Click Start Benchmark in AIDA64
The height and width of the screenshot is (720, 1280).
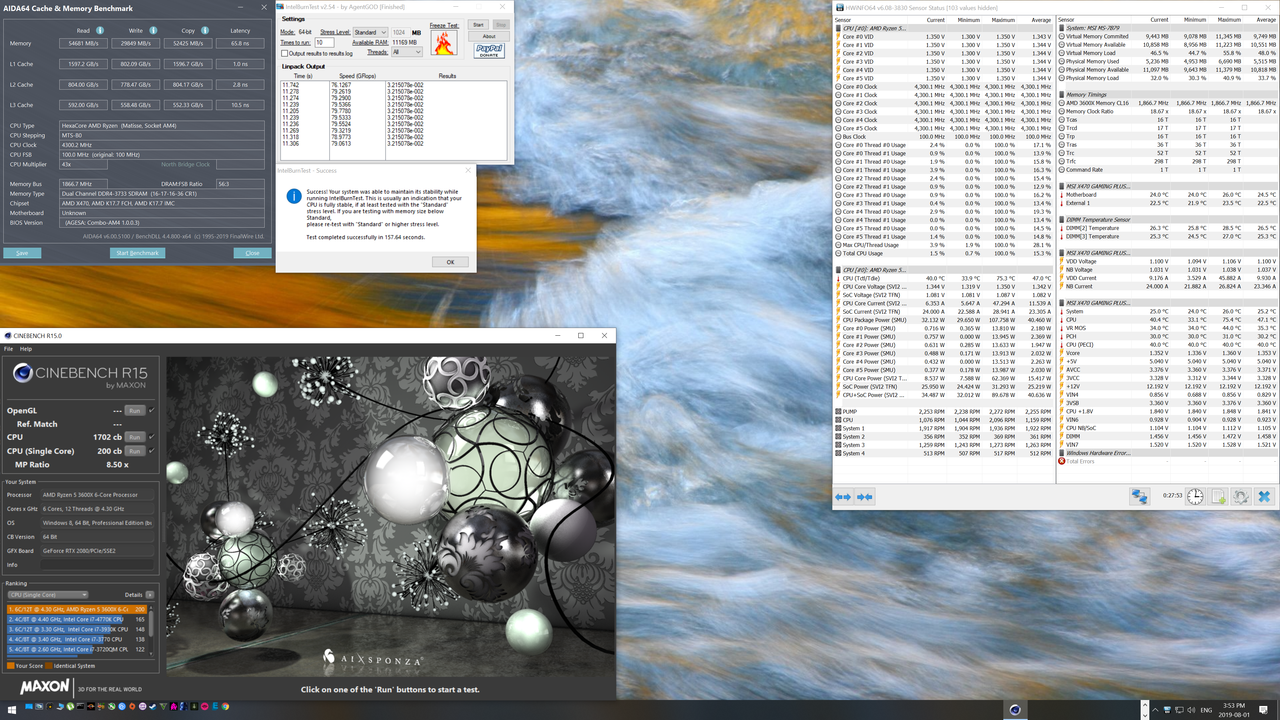[137, 253]
